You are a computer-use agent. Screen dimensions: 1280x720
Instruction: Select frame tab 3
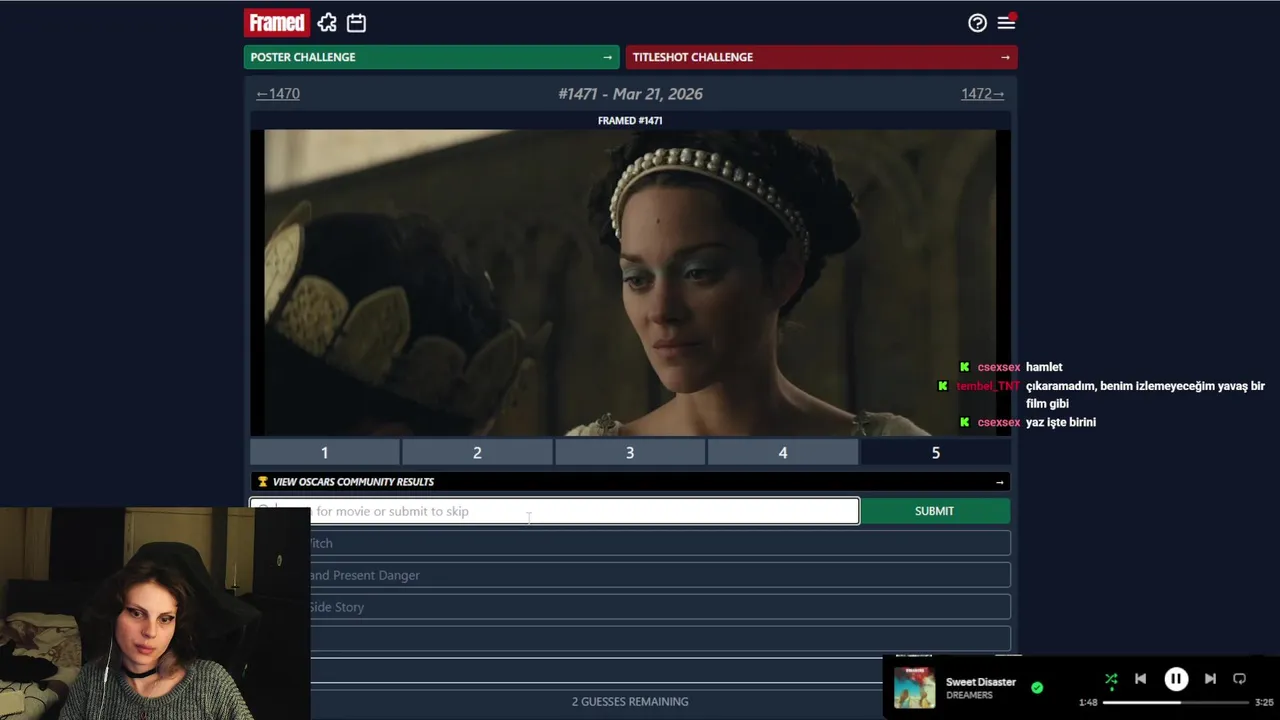click(x=630, y=453)
